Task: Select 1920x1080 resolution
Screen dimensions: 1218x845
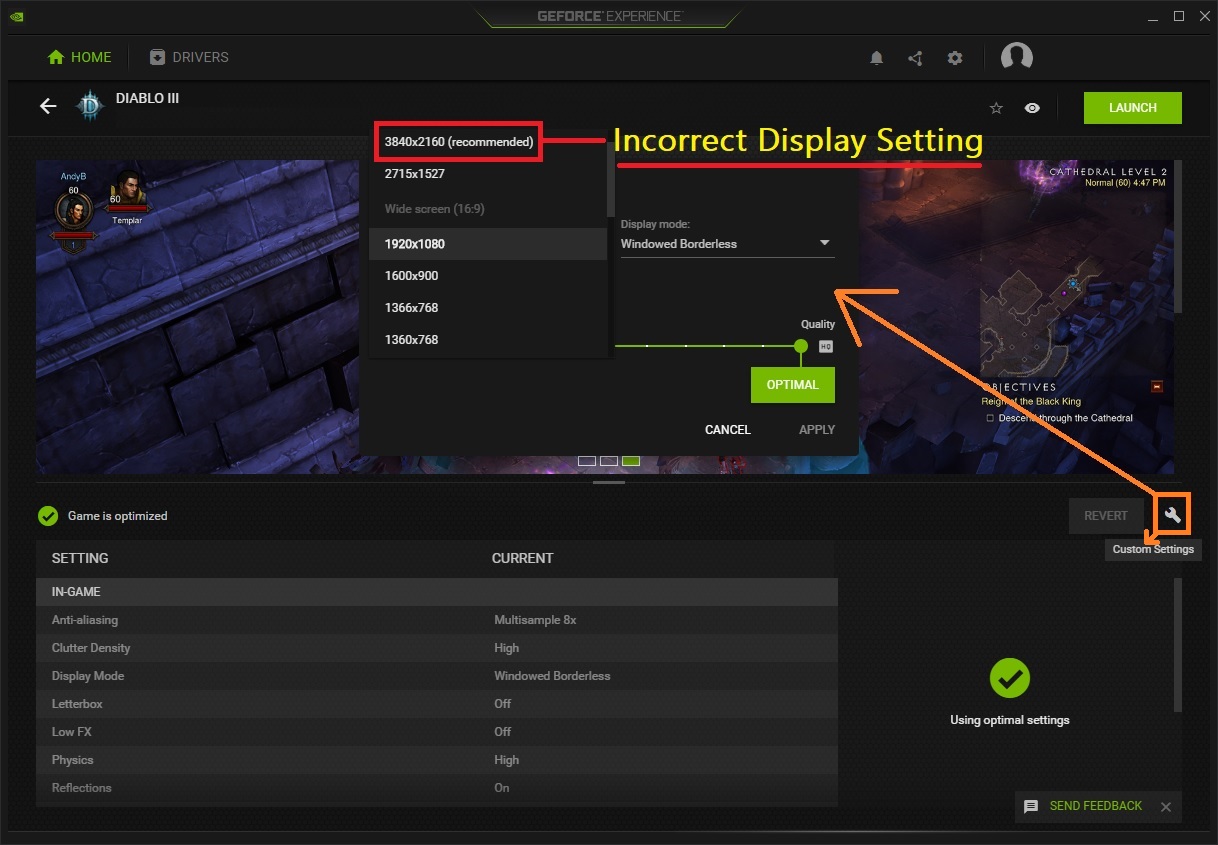Action: 488,244
